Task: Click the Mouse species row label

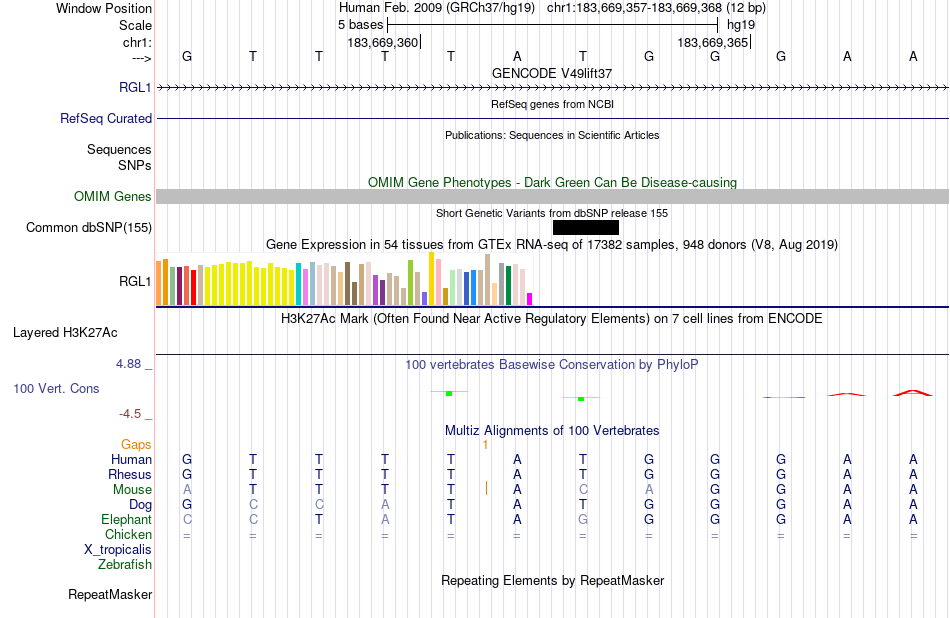Action: (x=133, y=490)
